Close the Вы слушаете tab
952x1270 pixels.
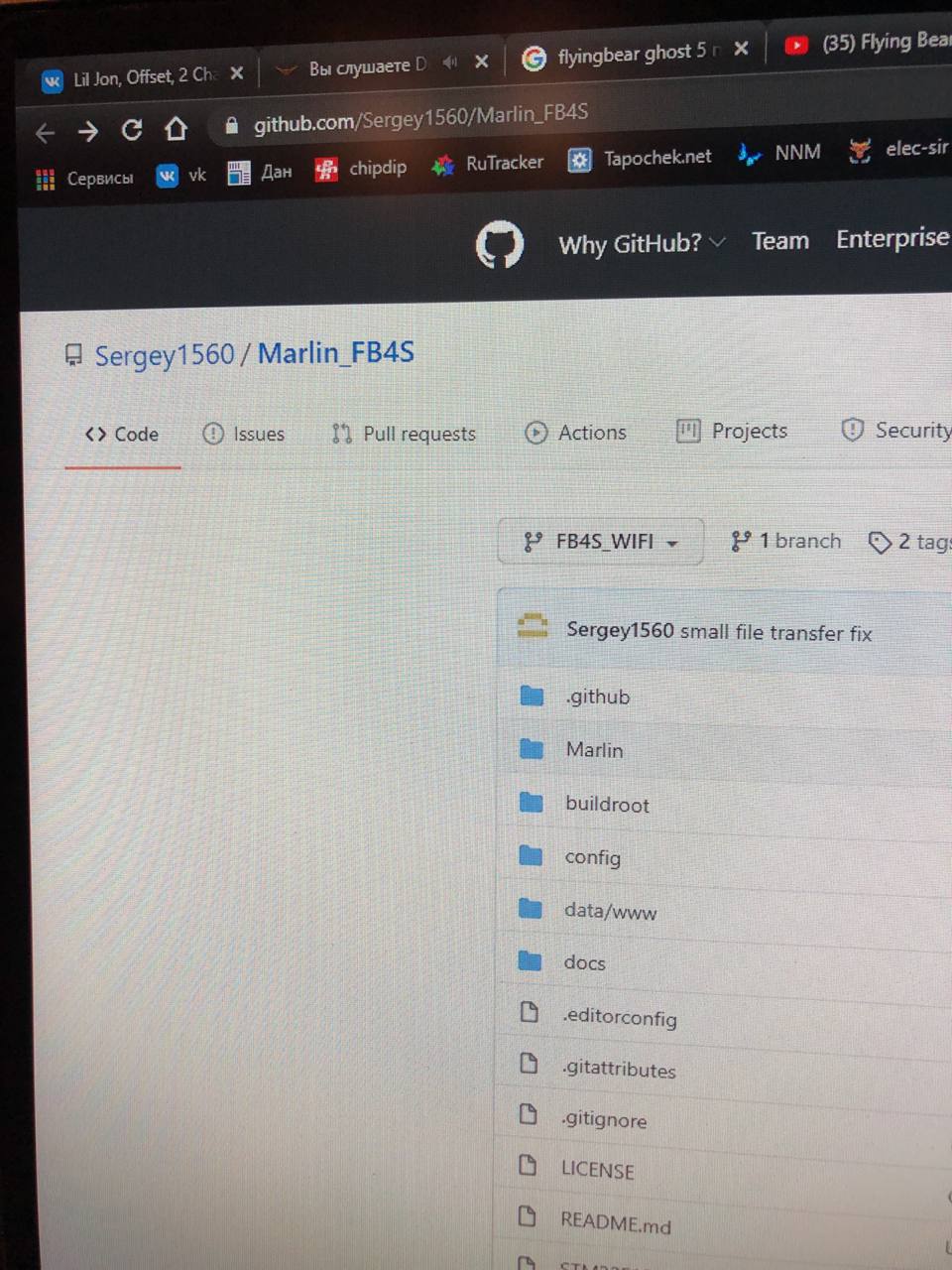coord(482,62)
